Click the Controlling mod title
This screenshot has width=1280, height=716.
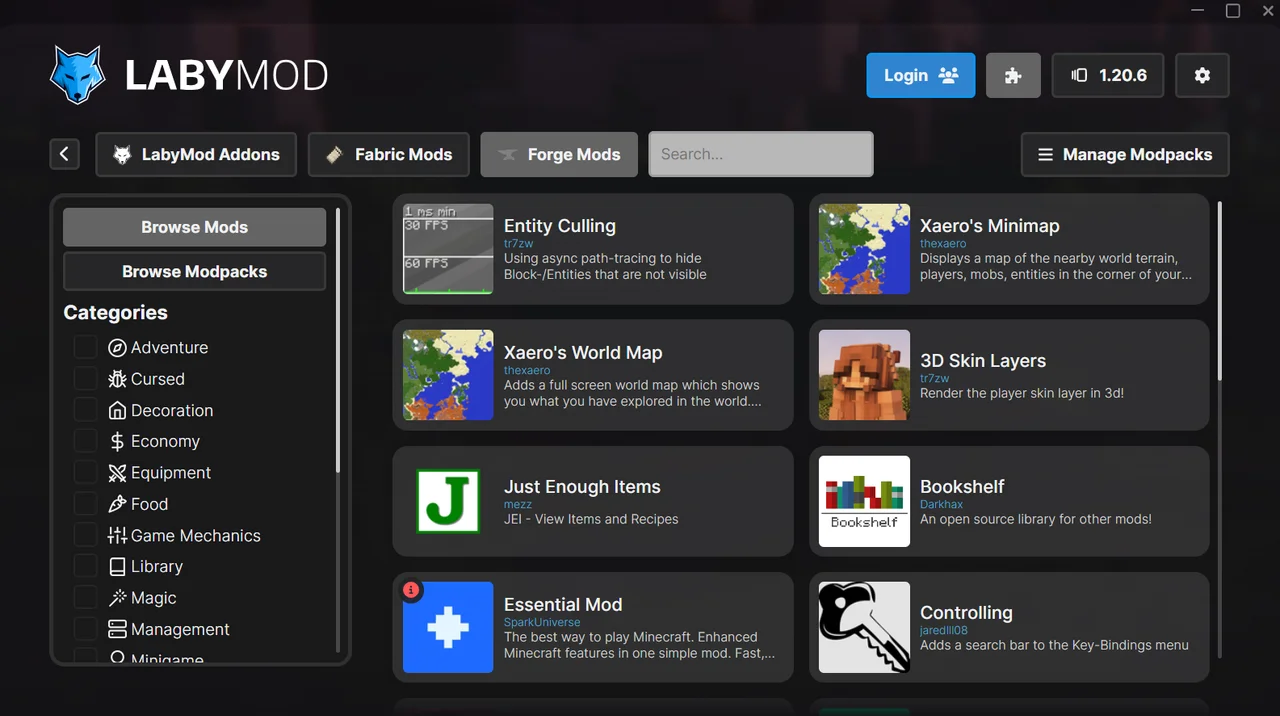tap(966, 613)
